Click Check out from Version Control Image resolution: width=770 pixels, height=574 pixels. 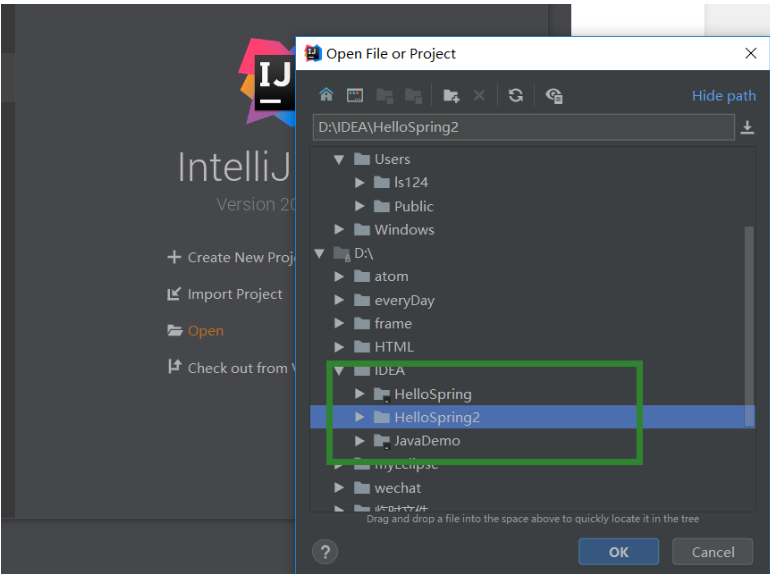pos(232,367)
